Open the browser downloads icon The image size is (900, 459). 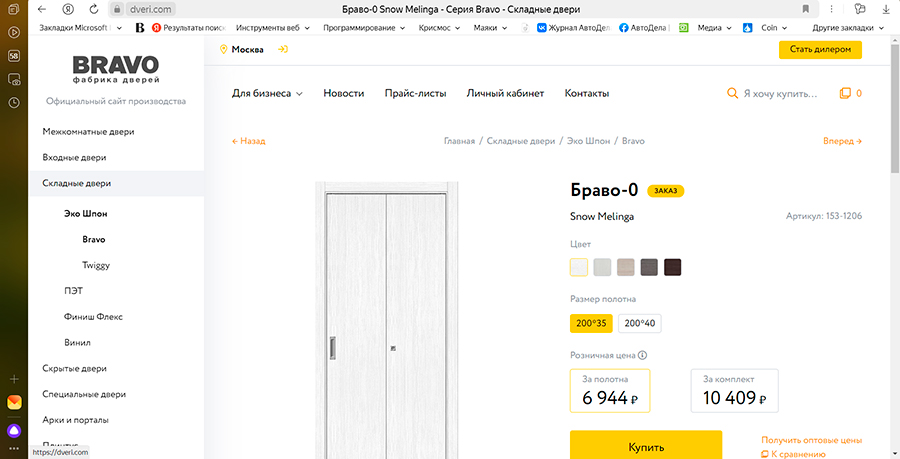[x=886, y=9]
